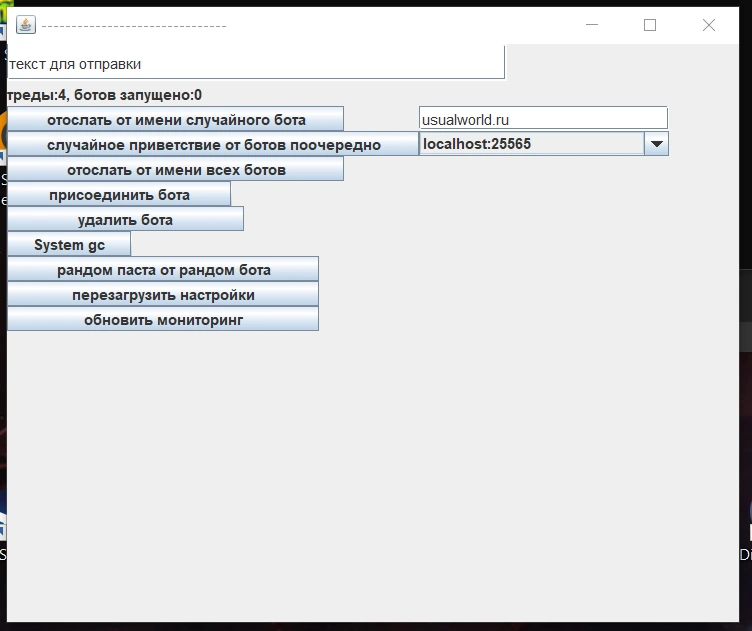This screenshot has width=752, height=631.
Task: Focus the 'текст для отправки' text field
Action: (x=255, y=63)
